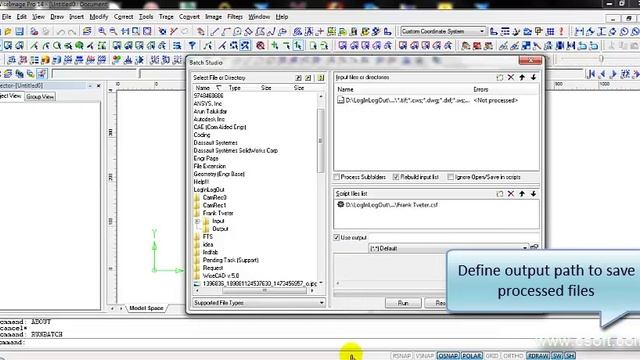Sort file list by Name column
The image size is (640, 360).
tap(203, 88)
